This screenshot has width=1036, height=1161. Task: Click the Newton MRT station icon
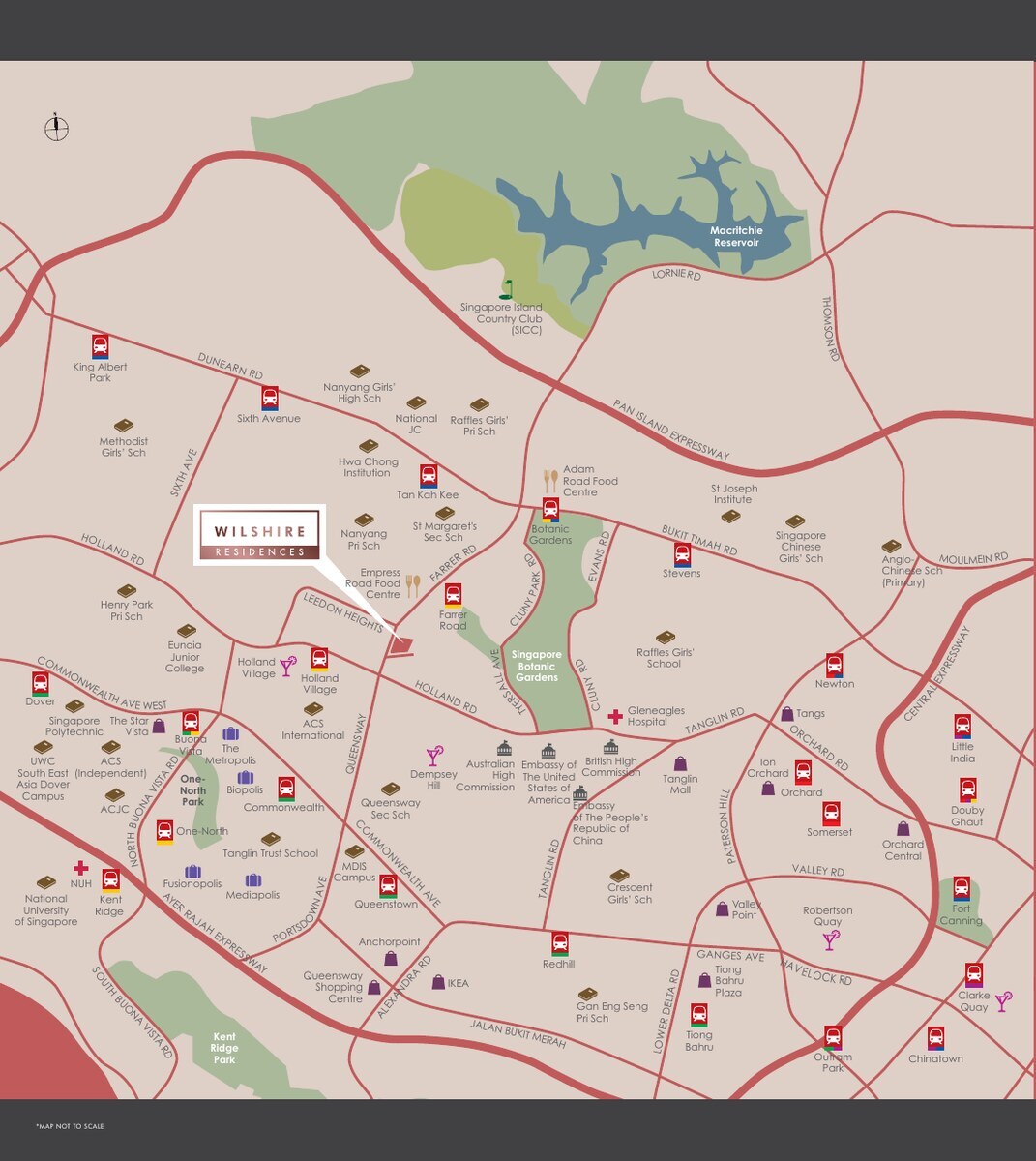click(x=835, y=666)
